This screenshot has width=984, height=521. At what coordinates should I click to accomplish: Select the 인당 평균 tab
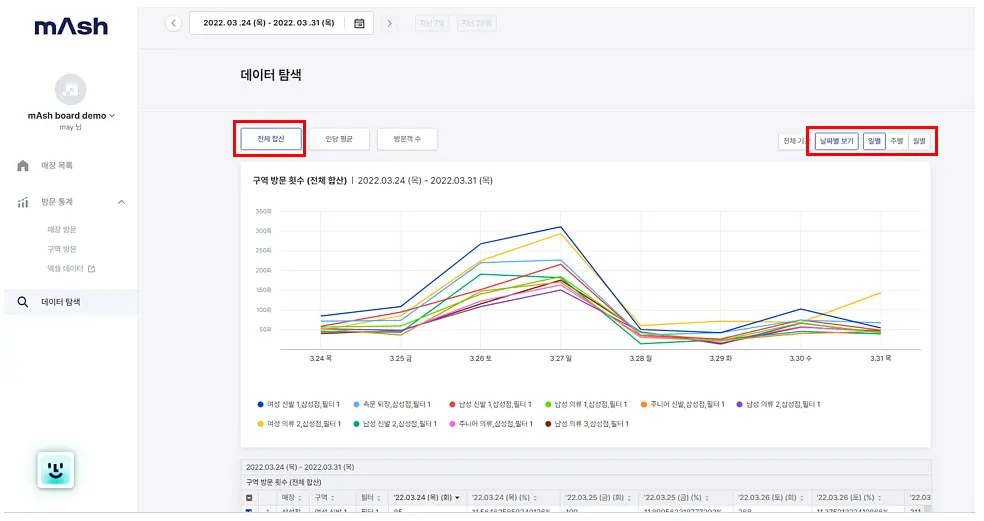click(339, 139)
